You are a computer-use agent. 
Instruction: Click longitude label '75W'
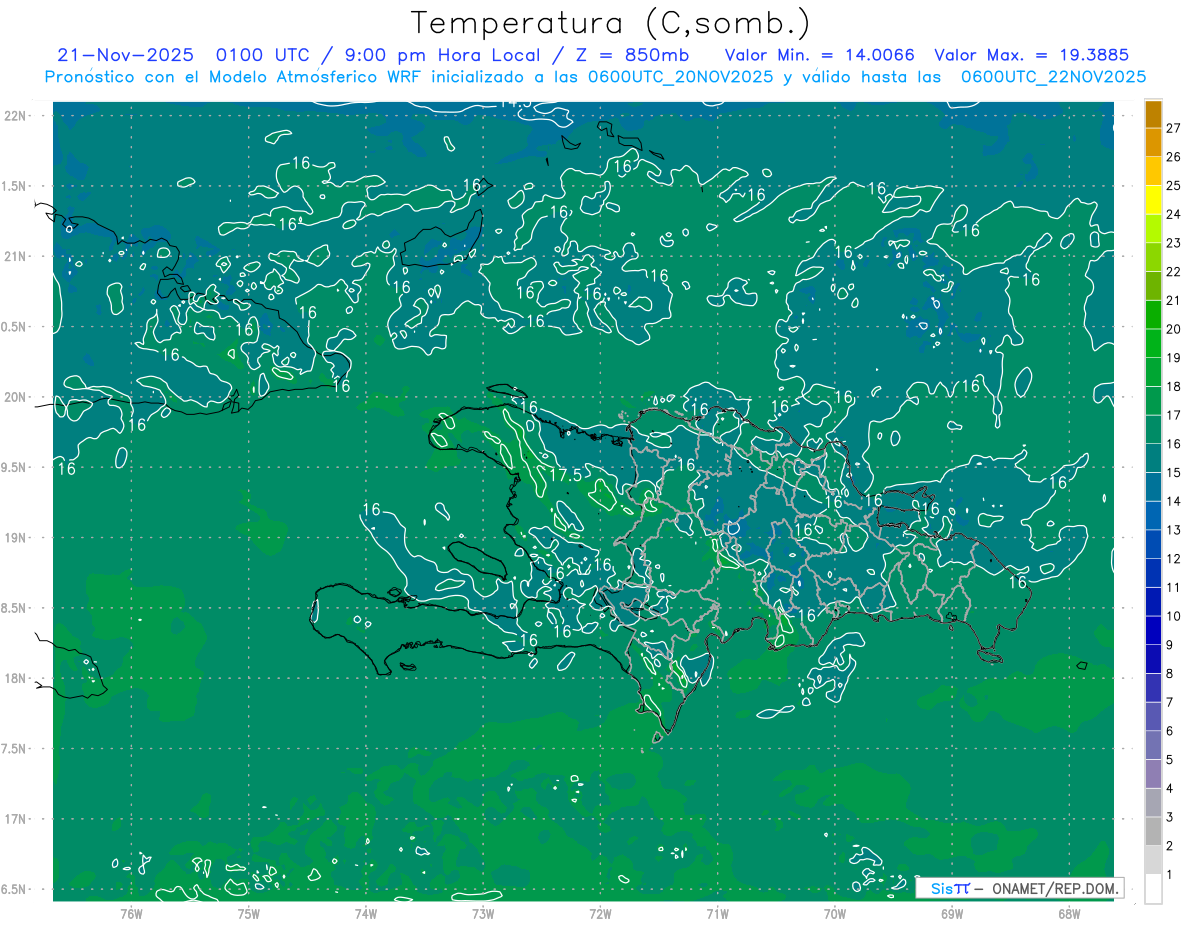pyautogui.click(x=249, y=914)
